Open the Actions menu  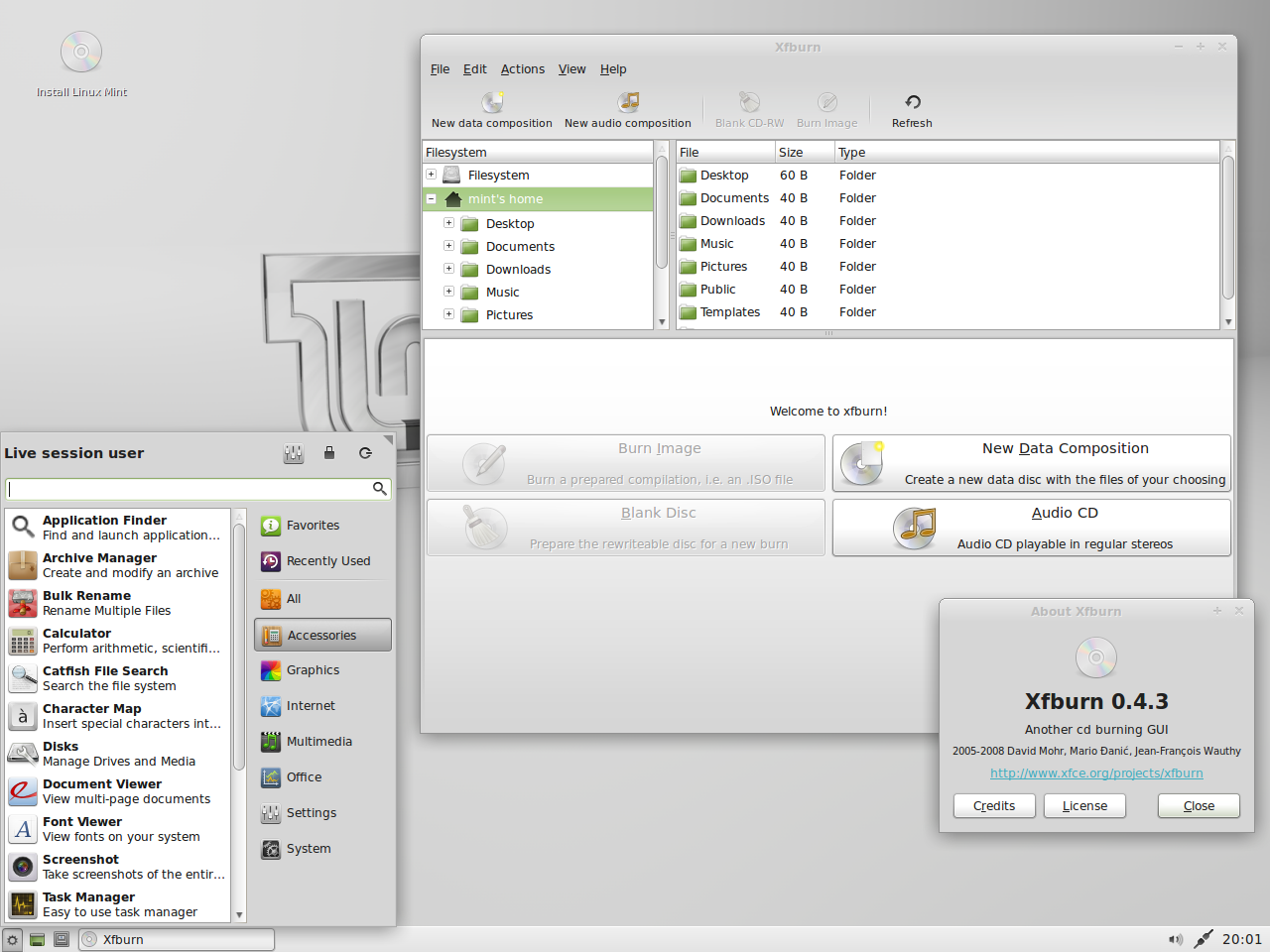click(x=522, y=69)
